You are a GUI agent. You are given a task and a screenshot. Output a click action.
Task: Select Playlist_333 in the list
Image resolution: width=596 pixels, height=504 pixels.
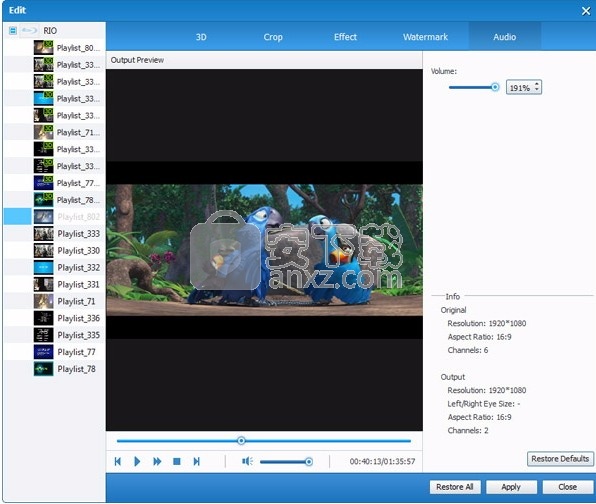pyautogui.click(x=54, y=234)
